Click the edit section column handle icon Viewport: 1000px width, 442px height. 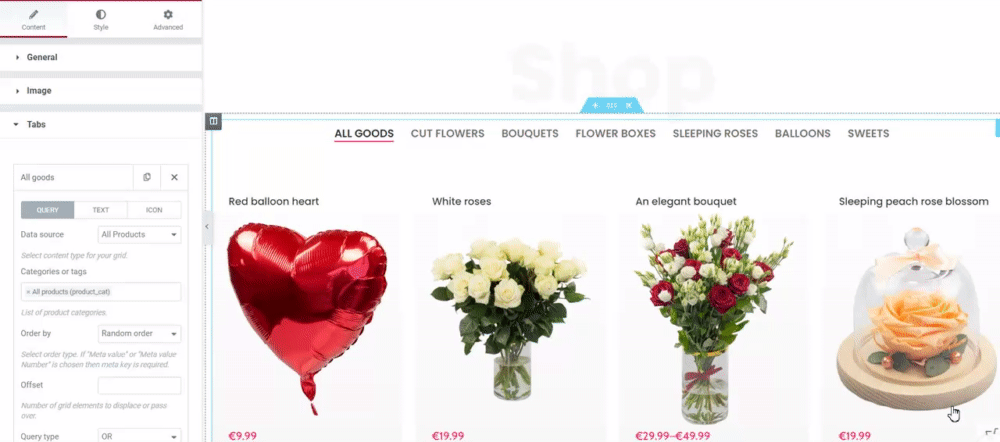click(x=214, y=121)
